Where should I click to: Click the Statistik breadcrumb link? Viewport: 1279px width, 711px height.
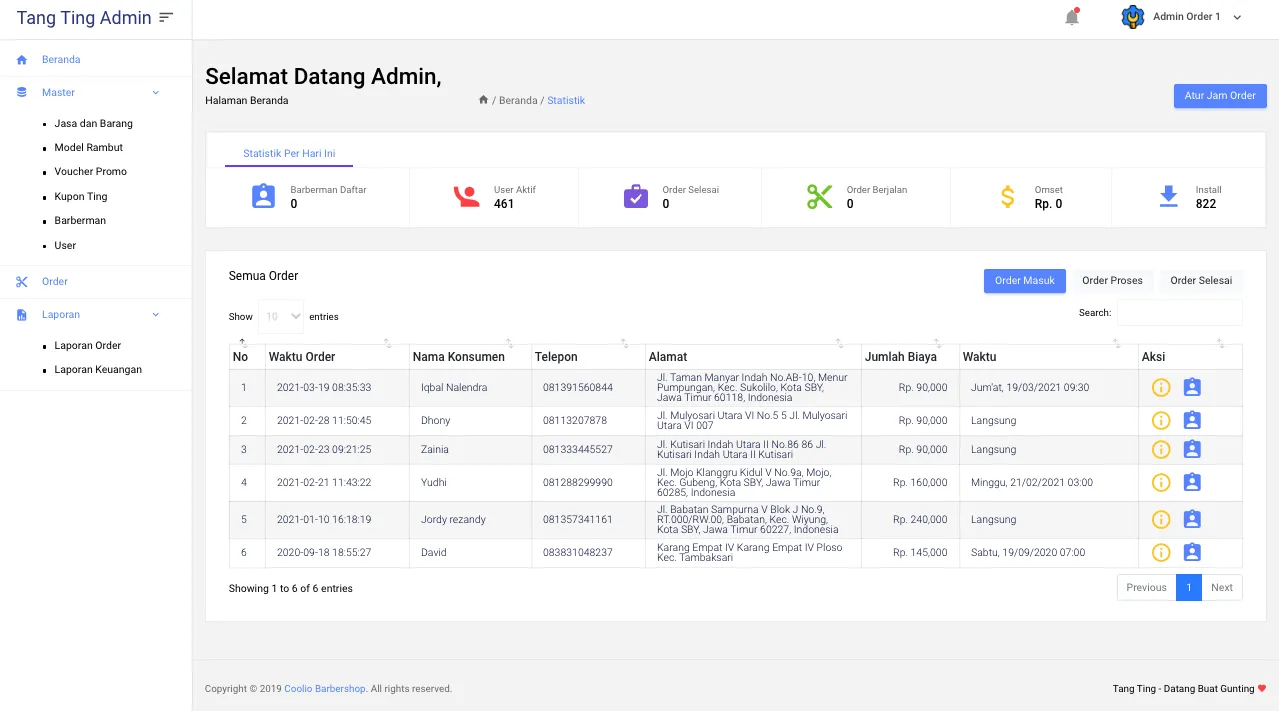click(x=566, y=101)
